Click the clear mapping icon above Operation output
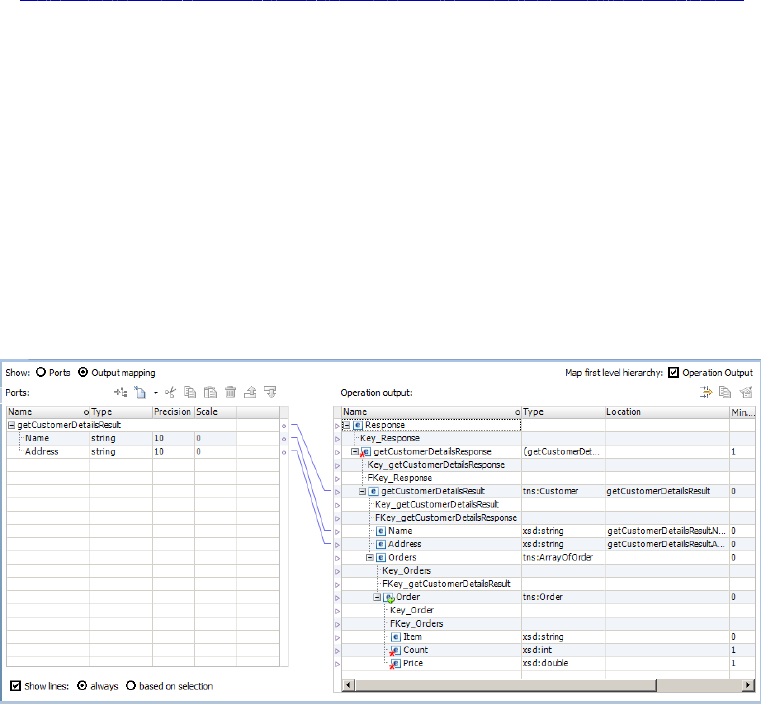Screen dimensions: 761x704 coord(746,392)
